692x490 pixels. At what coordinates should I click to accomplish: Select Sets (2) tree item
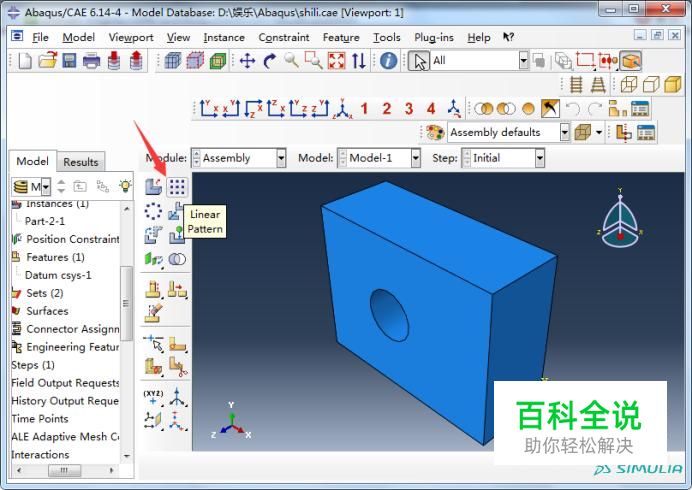pos(45,293)
